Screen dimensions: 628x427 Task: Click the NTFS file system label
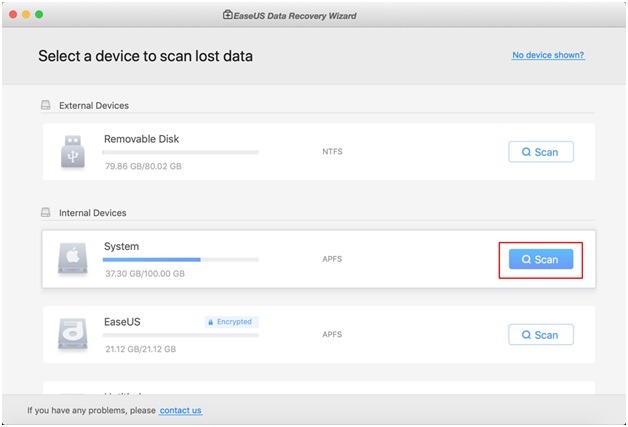click(x=332, y=151)
